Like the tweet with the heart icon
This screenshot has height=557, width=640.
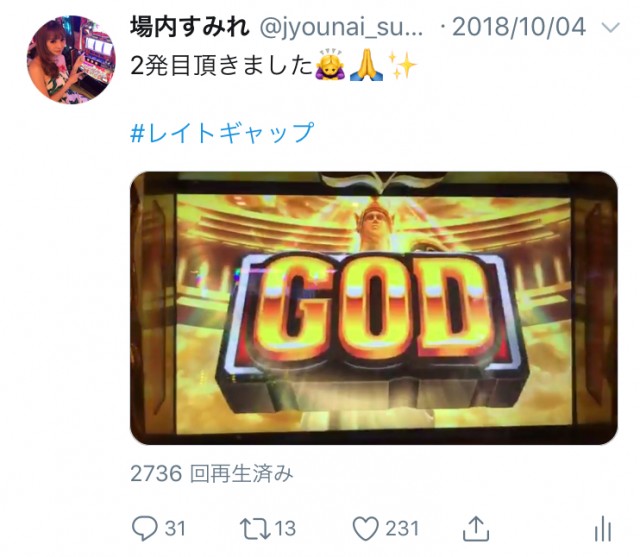coord(365,529)
